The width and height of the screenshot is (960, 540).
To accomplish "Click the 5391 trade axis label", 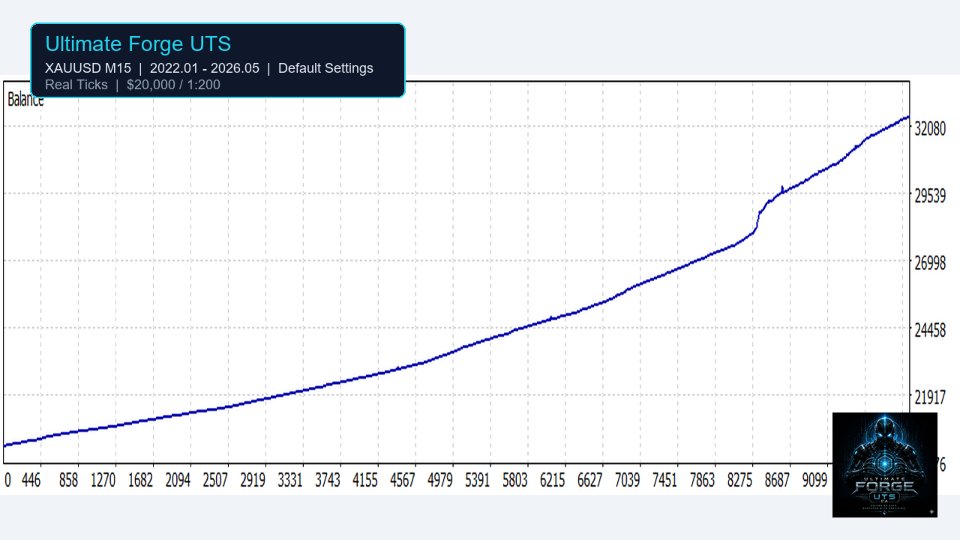I will click(478, 480).
